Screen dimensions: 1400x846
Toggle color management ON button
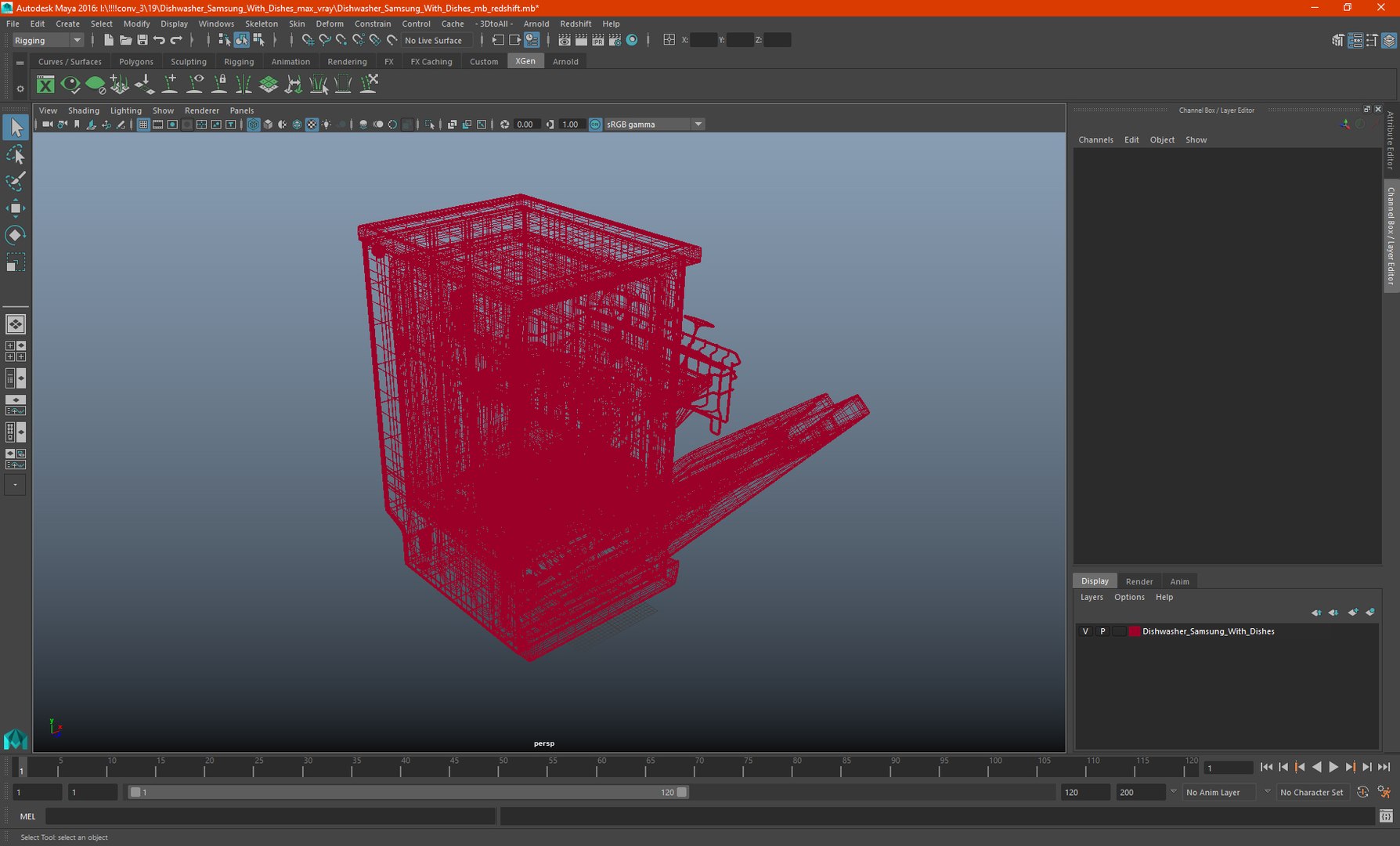pyautogui.click(x=596, y=125)
